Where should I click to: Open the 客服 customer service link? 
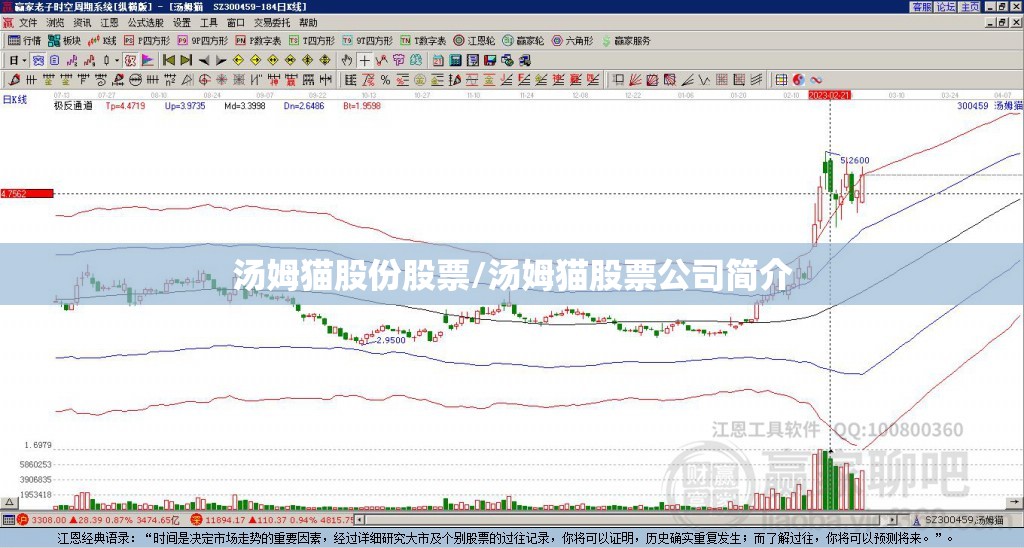tap(921, 7)
